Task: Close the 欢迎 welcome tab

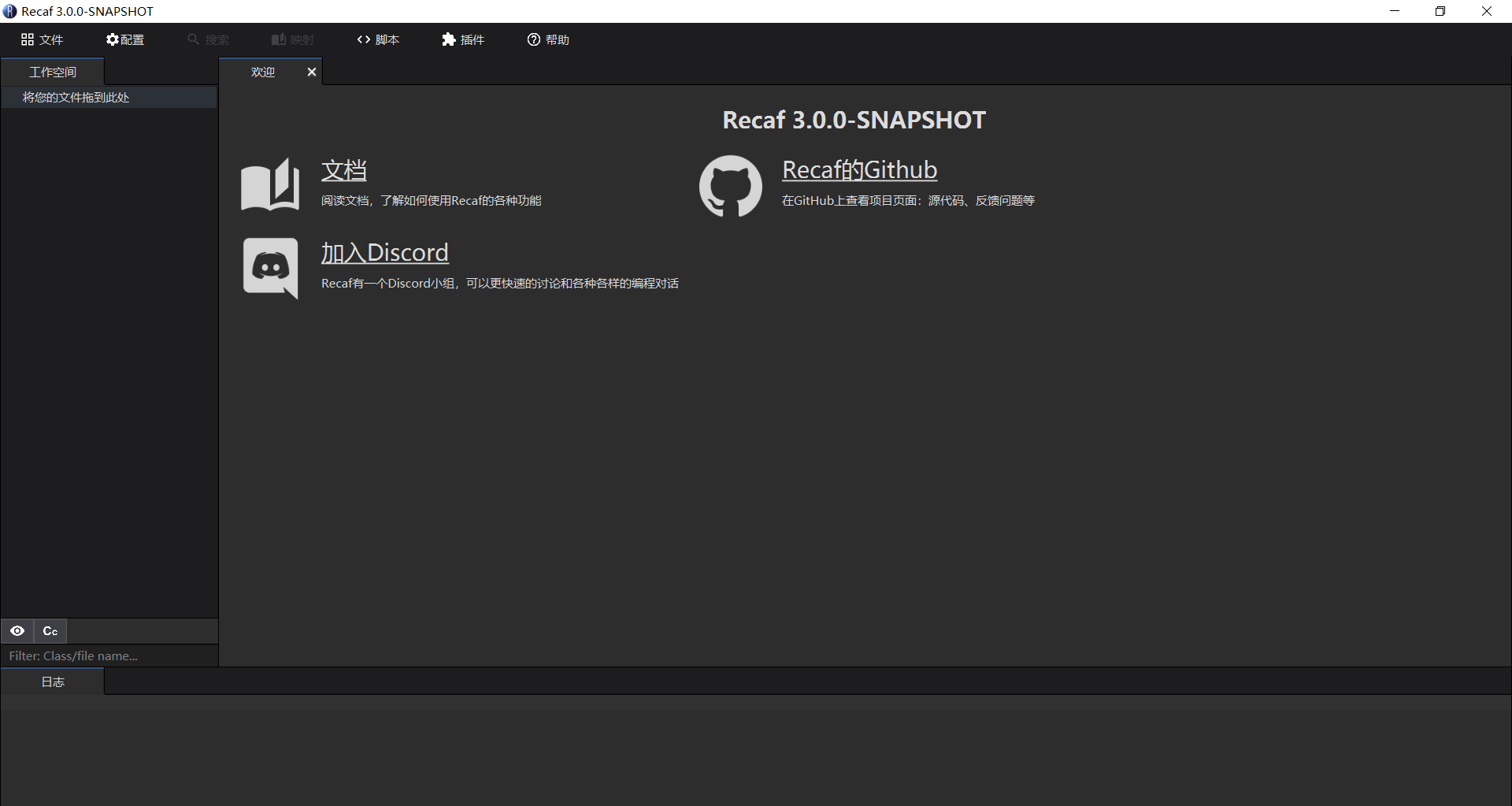Action: tap(312, 72)
